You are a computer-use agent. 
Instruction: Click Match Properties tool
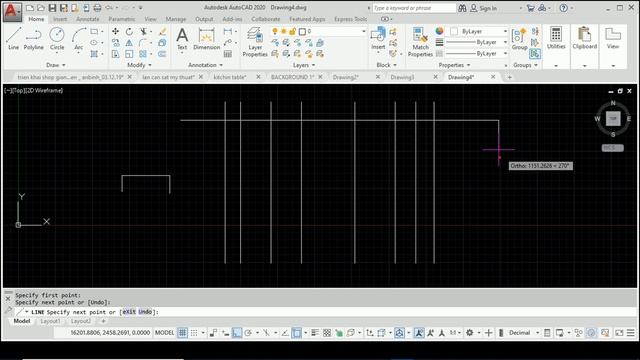coord(420,42)
